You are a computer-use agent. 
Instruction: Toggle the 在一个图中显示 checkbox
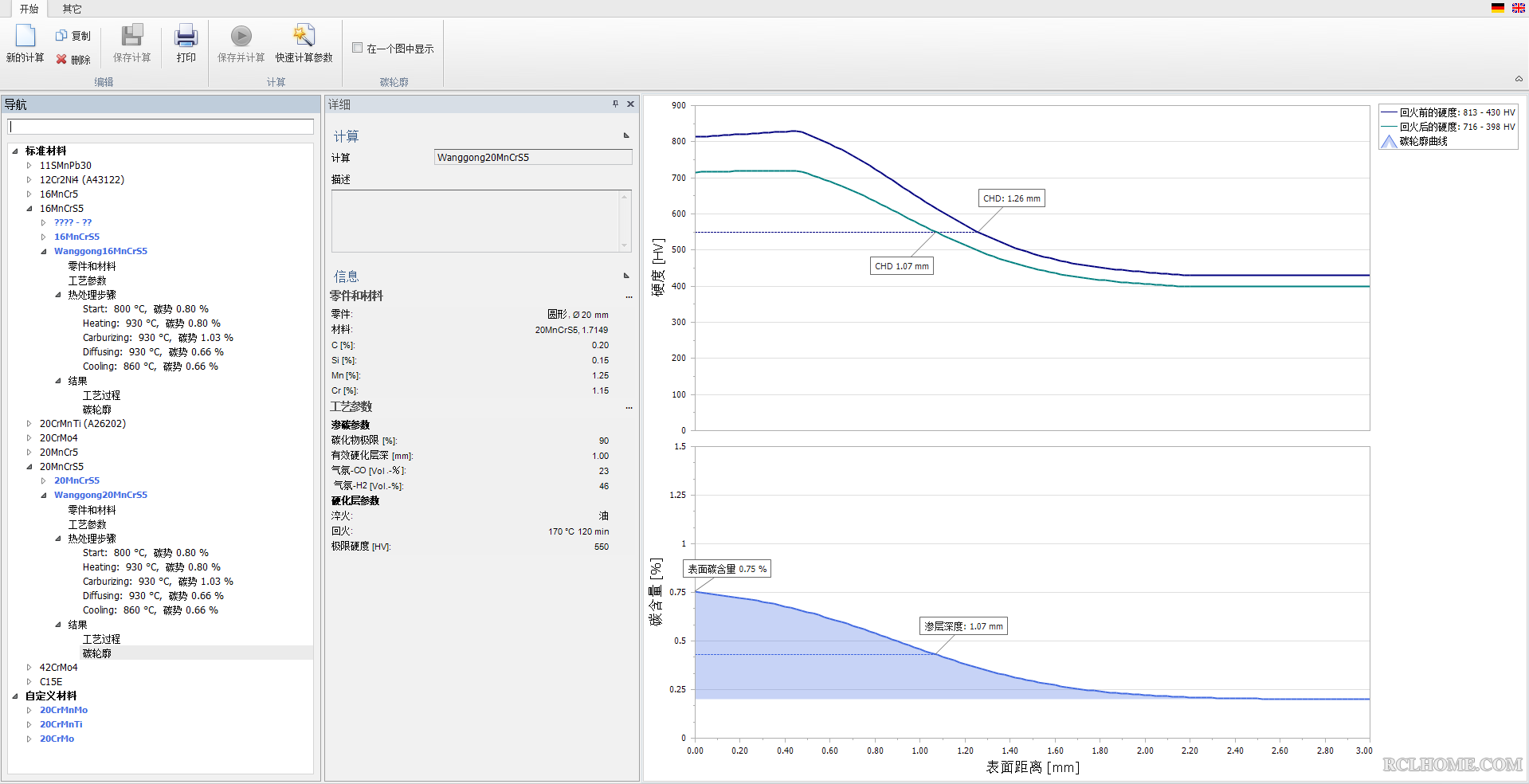(x=358, y=48)
